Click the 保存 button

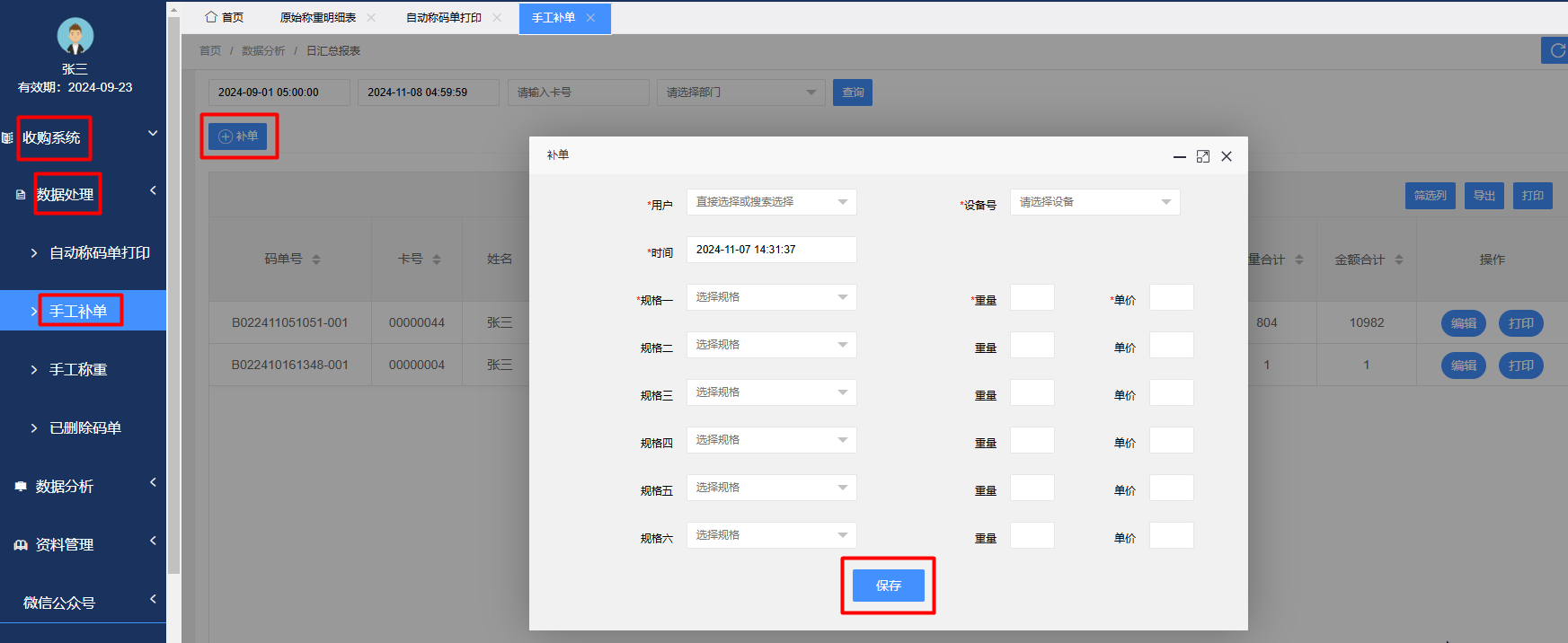(889, 586)
